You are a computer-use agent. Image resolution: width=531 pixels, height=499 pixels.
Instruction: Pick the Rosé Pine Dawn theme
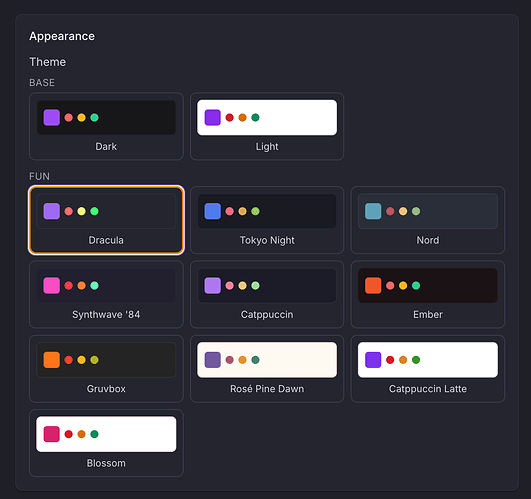[267, 369]
